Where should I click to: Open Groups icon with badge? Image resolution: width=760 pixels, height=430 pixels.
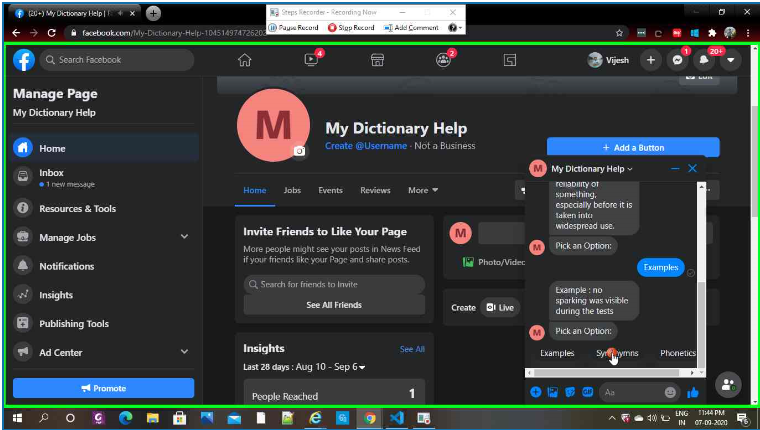(443, 60)
